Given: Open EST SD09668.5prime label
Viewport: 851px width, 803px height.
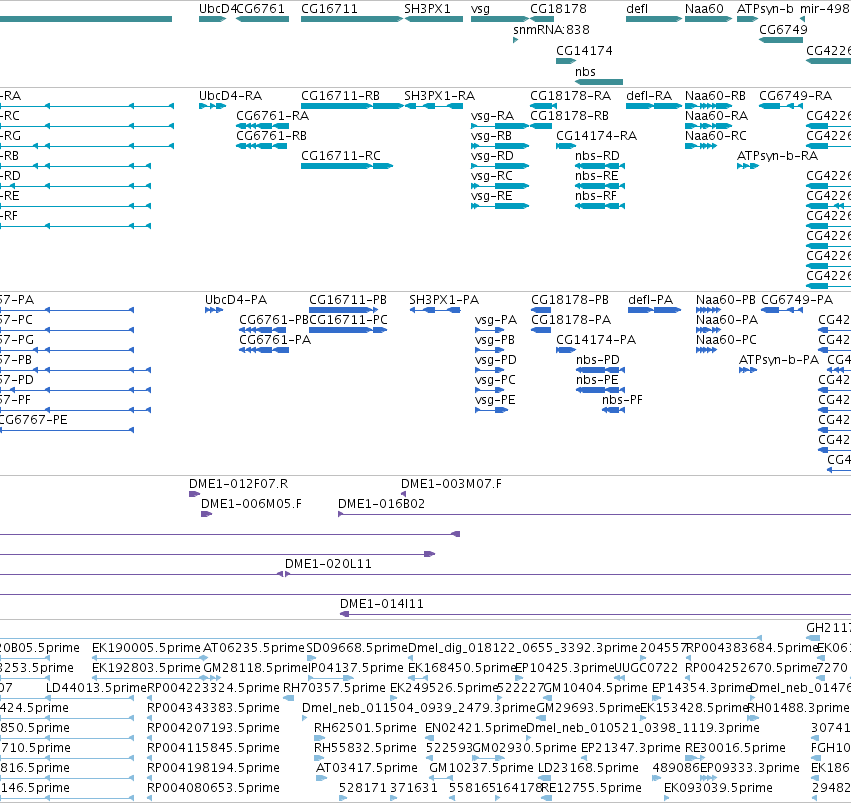Looking at the screenshot, I should [x=357, y=648].
